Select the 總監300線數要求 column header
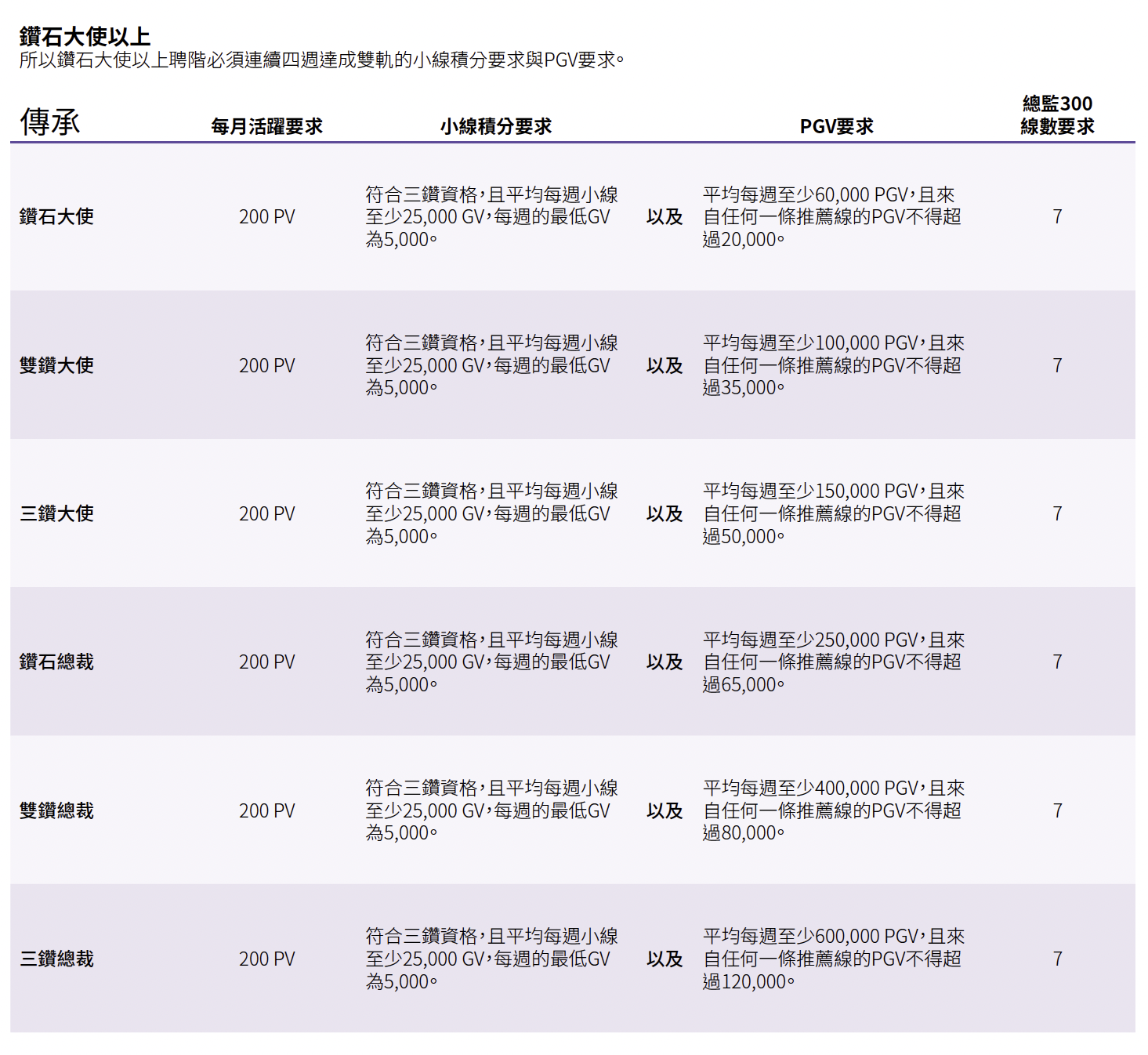This screenshot has width=1148, height=1055. coord(1056,115)
